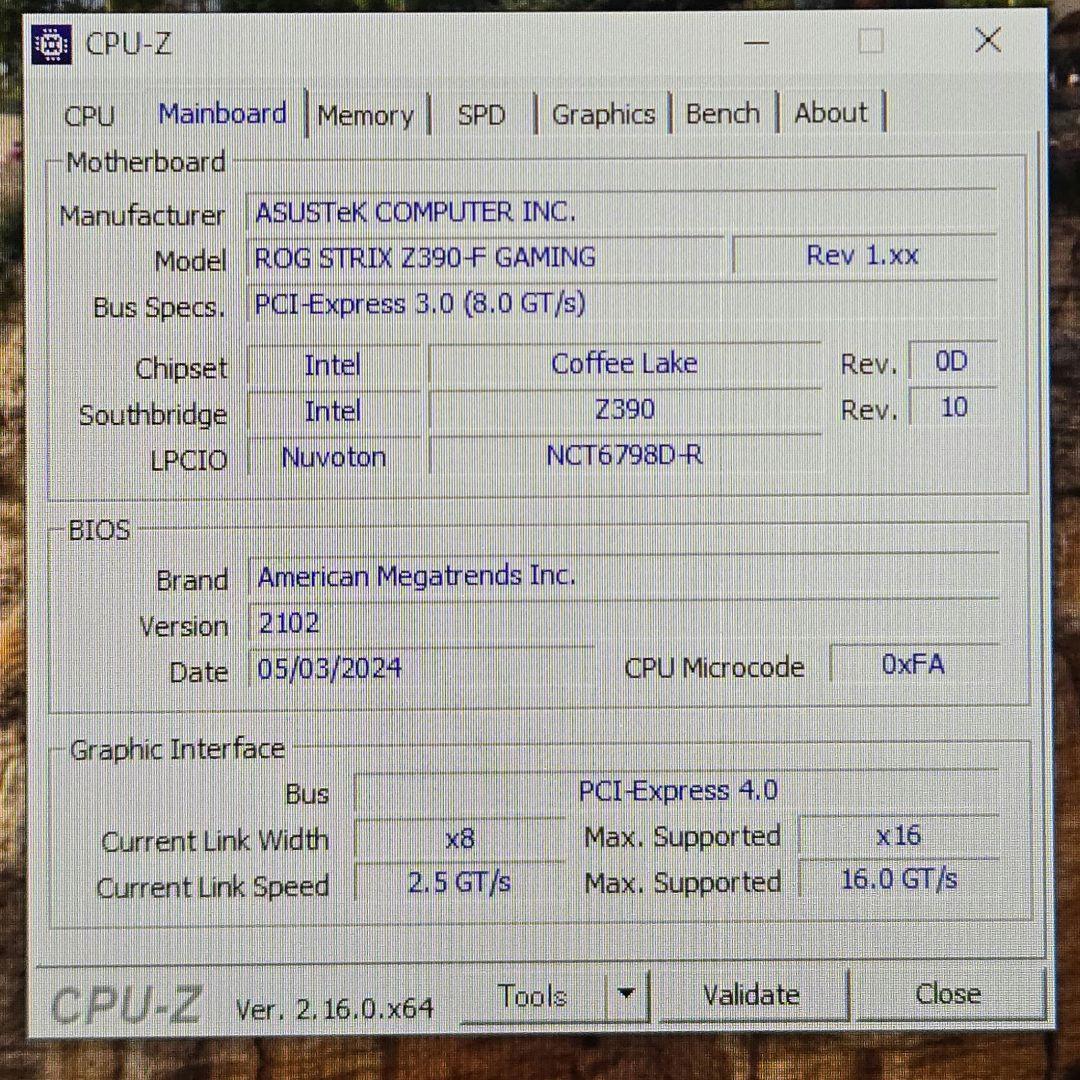Open the Memory tab

click(x=365, y=115)
